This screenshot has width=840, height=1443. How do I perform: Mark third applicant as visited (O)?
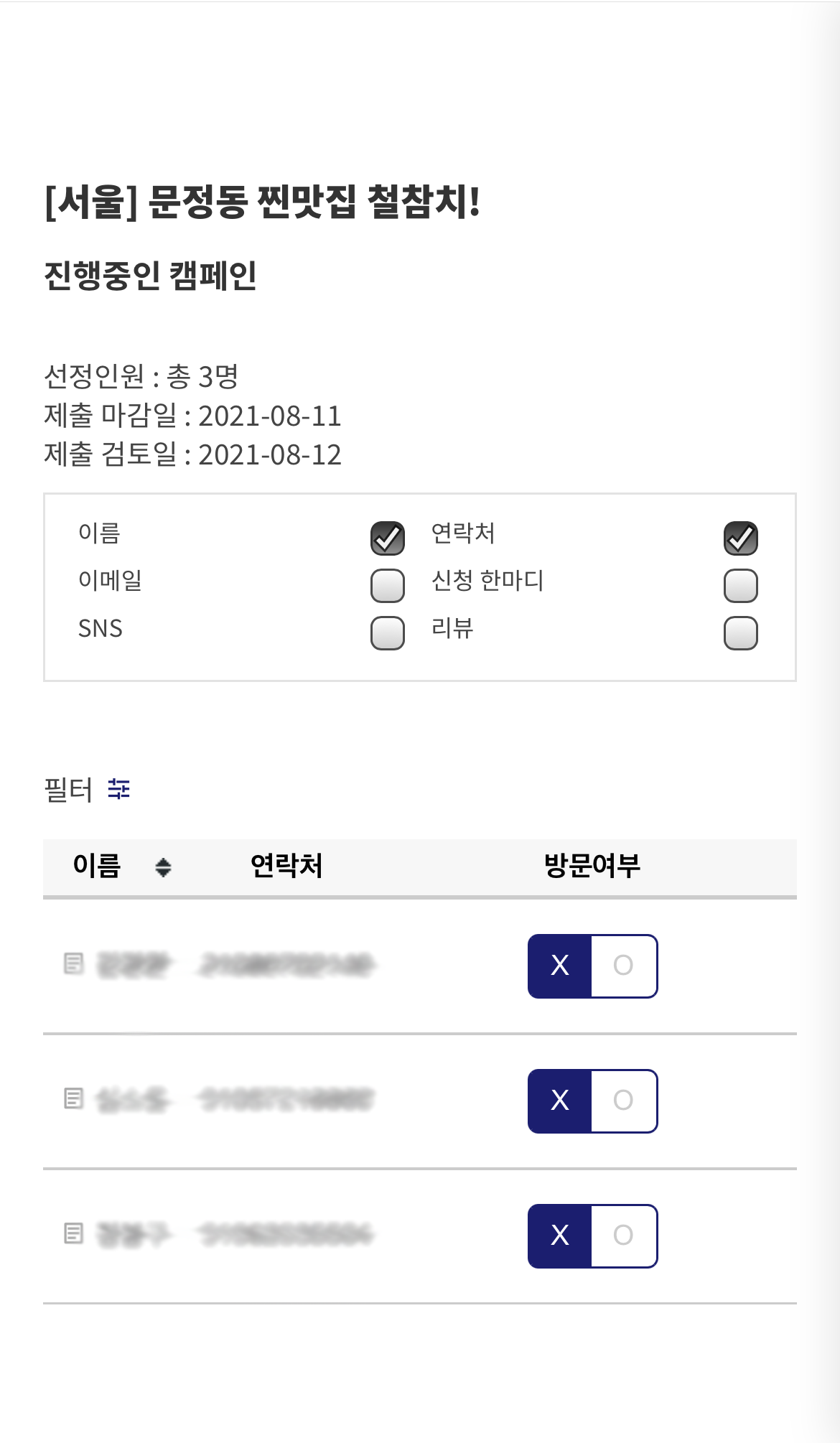coord(623,1236)
